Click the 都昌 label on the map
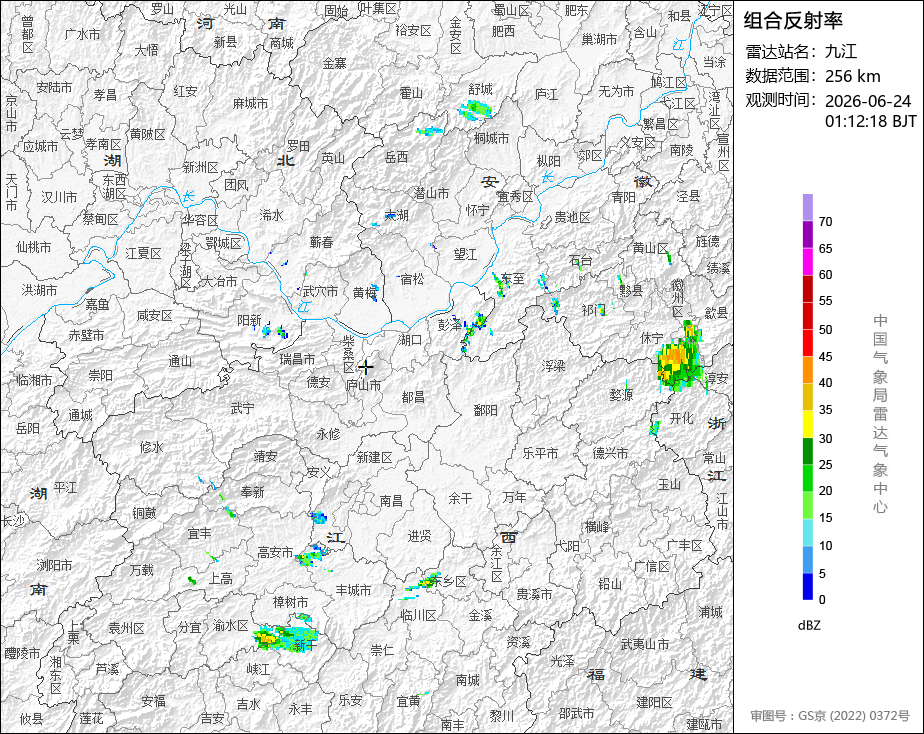This screenshot has height=734, width=924. click(x=413, y=398)
